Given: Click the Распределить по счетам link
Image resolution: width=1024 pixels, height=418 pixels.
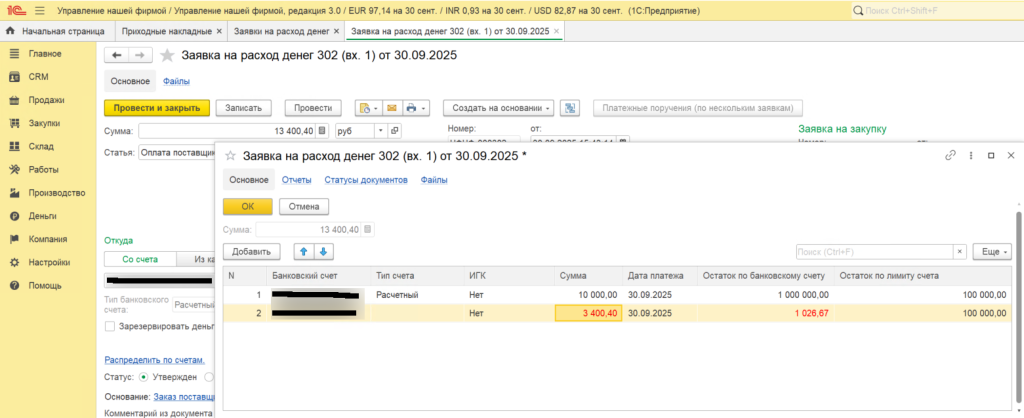Looking at the screenshot, I should (155, 360).
